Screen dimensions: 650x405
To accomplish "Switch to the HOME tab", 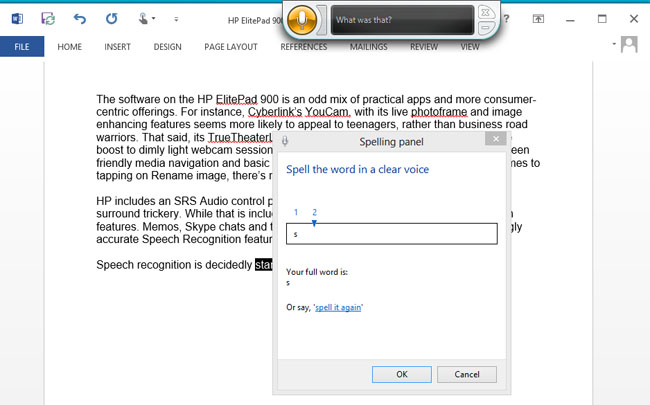I will [70, 47].
